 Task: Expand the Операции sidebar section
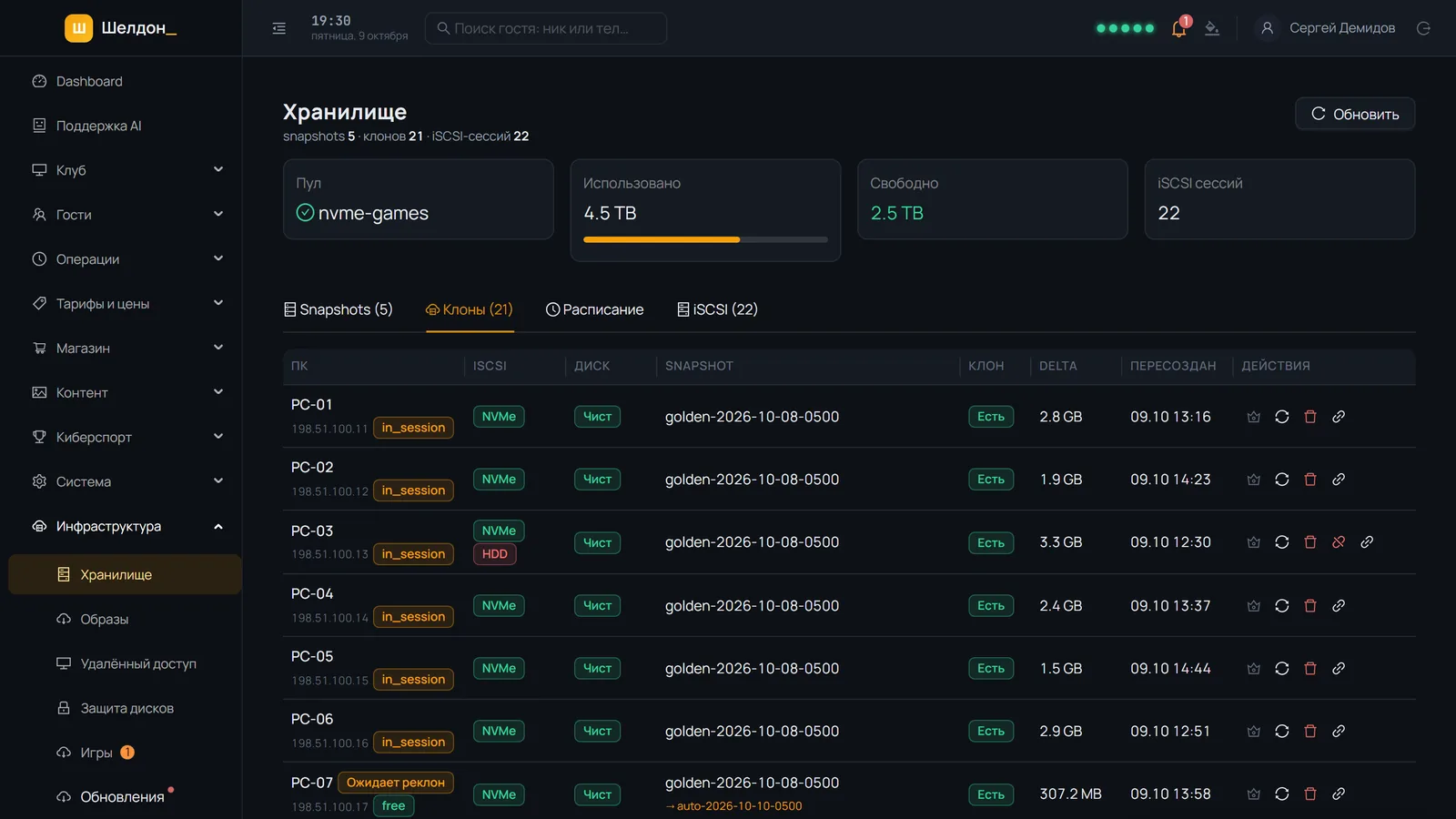[x=127, y=259]
